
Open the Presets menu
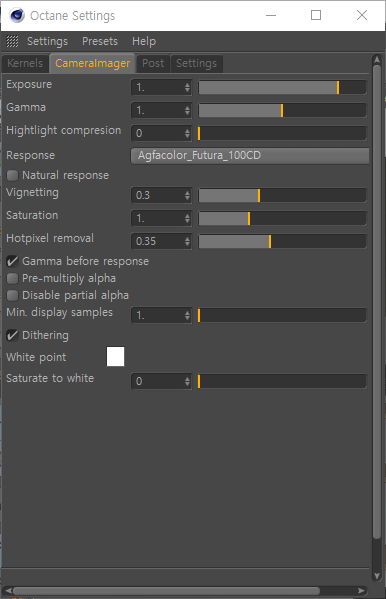click(100, 41)
